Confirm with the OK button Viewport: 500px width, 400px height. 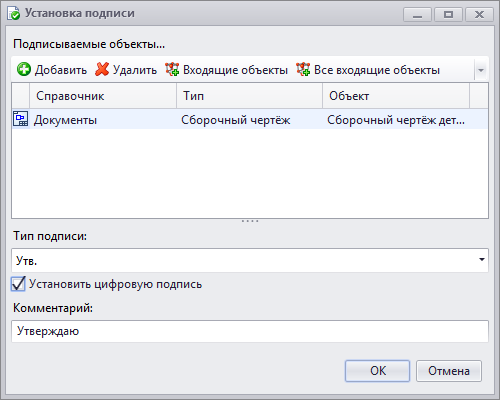click(x=377, y=371)
